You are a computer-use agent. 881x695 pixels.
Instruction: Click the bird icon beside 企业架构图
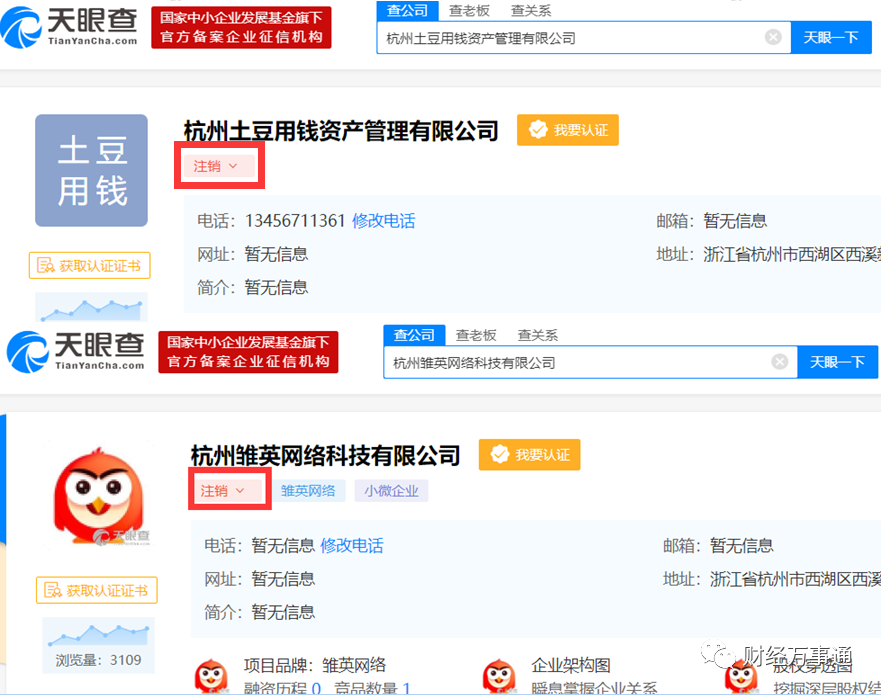tap(499, 676)
